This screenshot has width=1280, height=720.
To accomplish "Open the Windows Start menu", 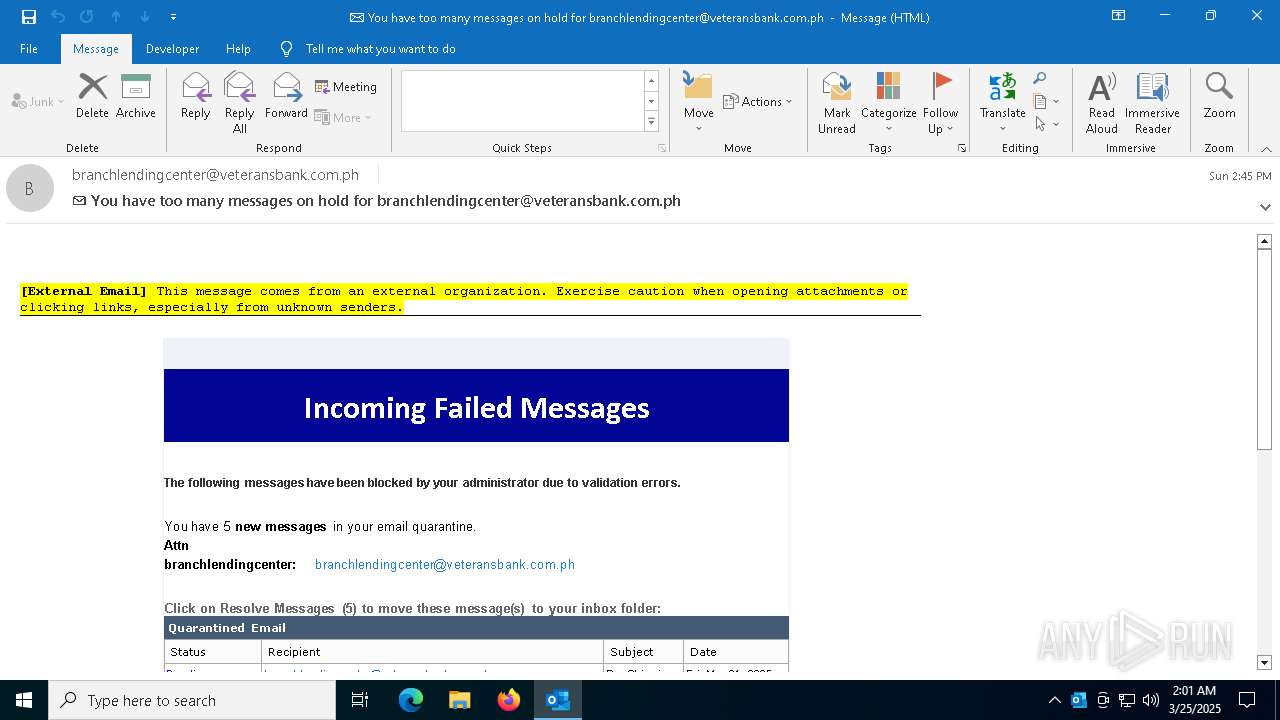I will click(24, 700).
